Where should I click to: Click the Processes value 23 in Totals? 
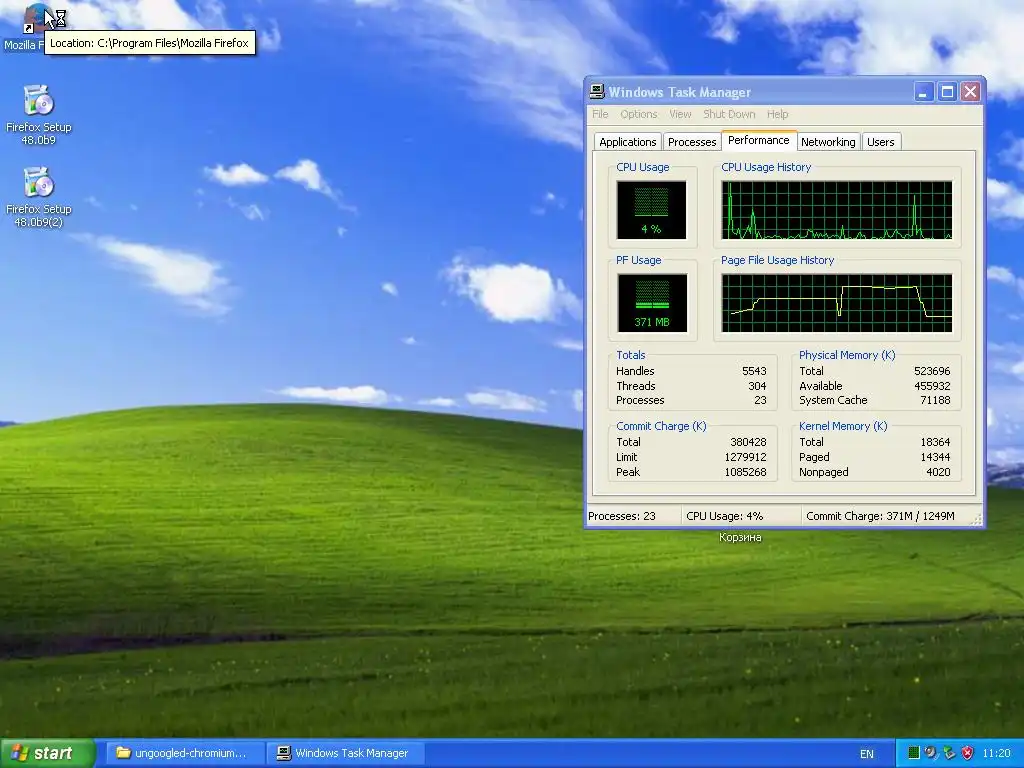point(760,400)
